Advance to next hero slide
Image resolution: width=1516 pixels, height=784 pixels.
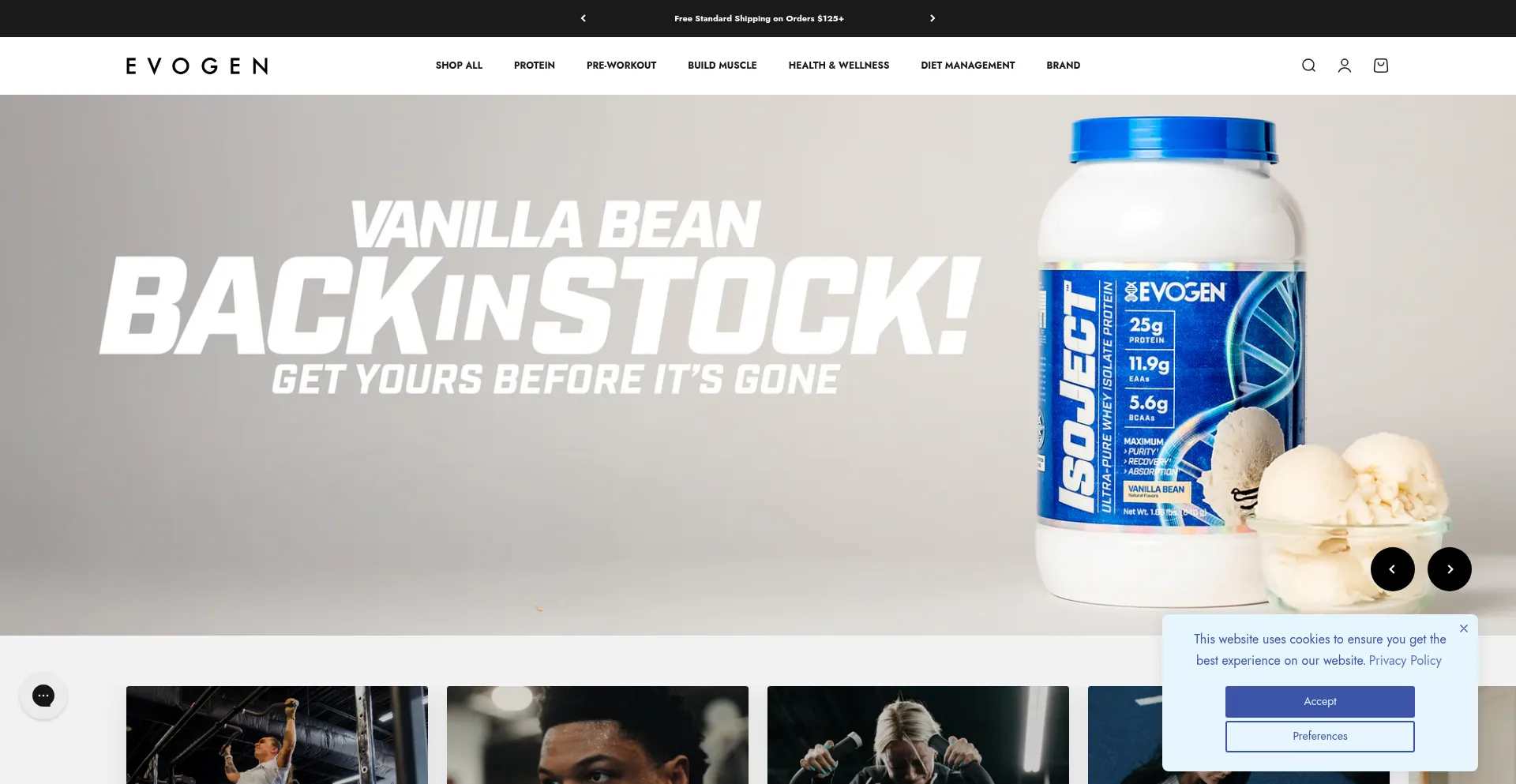[x=1450, y=569]
